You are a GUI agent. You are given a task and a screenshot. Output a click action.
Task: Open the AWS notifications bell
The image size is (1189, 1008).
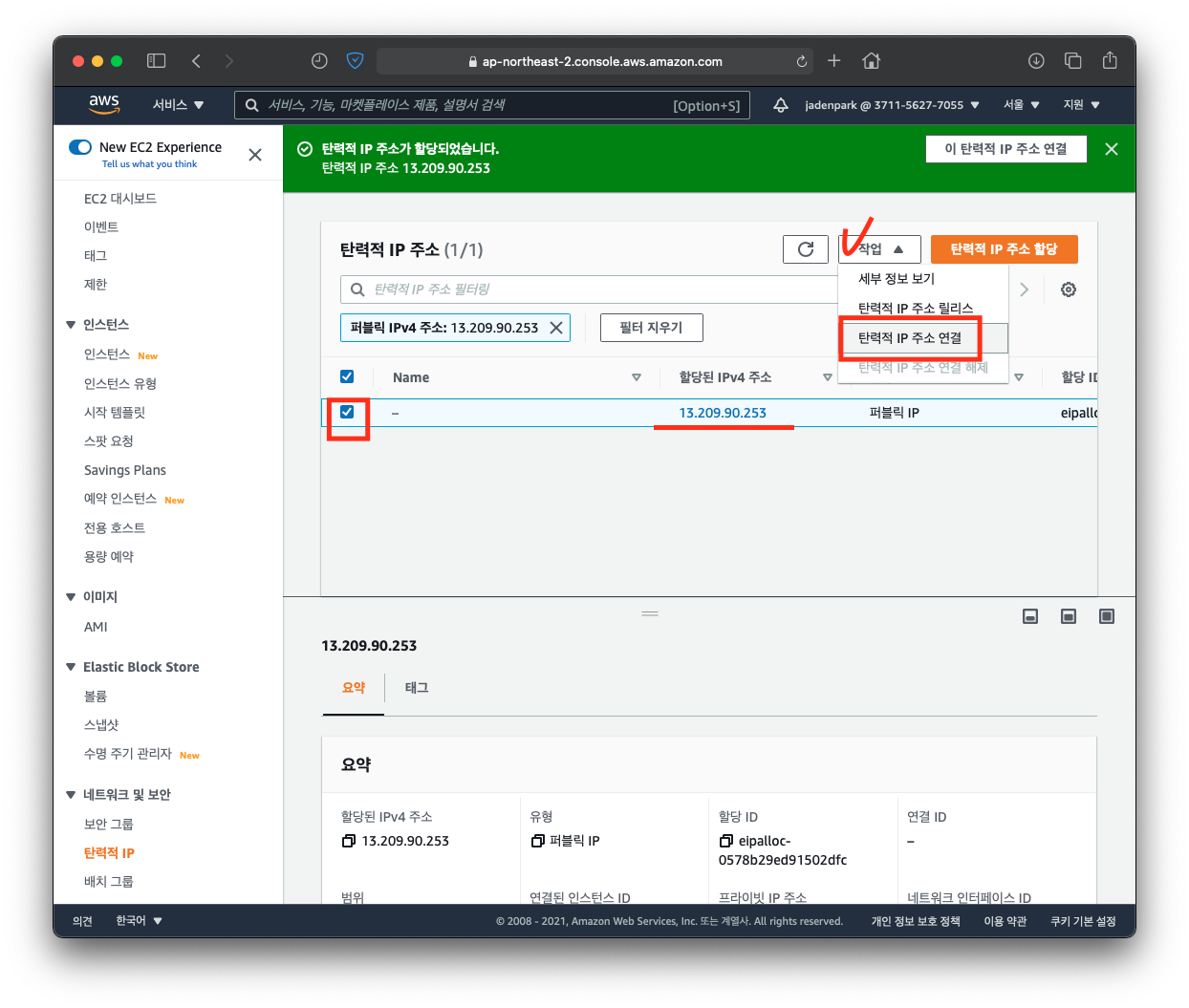coord(781,105)
